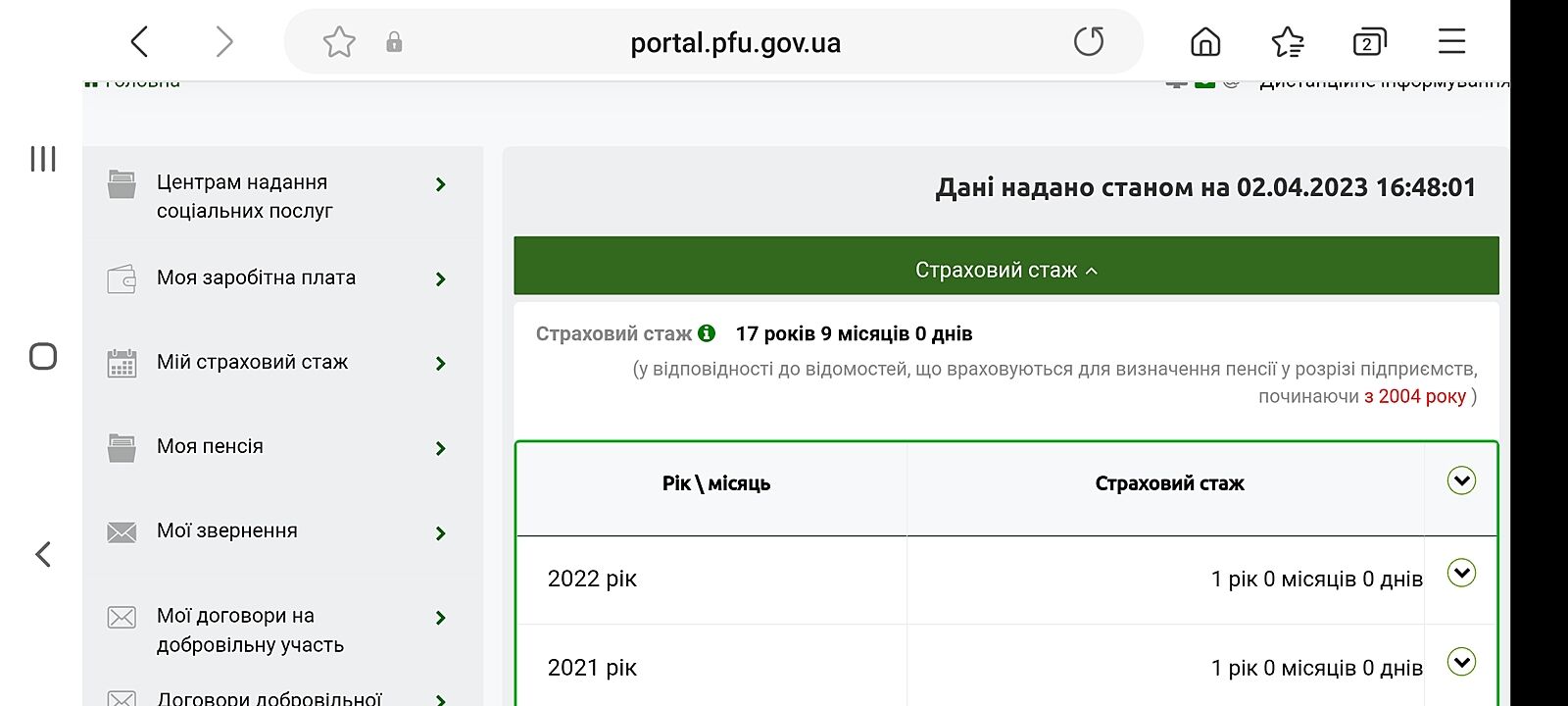Tap the browser back arrow
The height and width of the screenshot is (706, 1568).
[140, 42]
